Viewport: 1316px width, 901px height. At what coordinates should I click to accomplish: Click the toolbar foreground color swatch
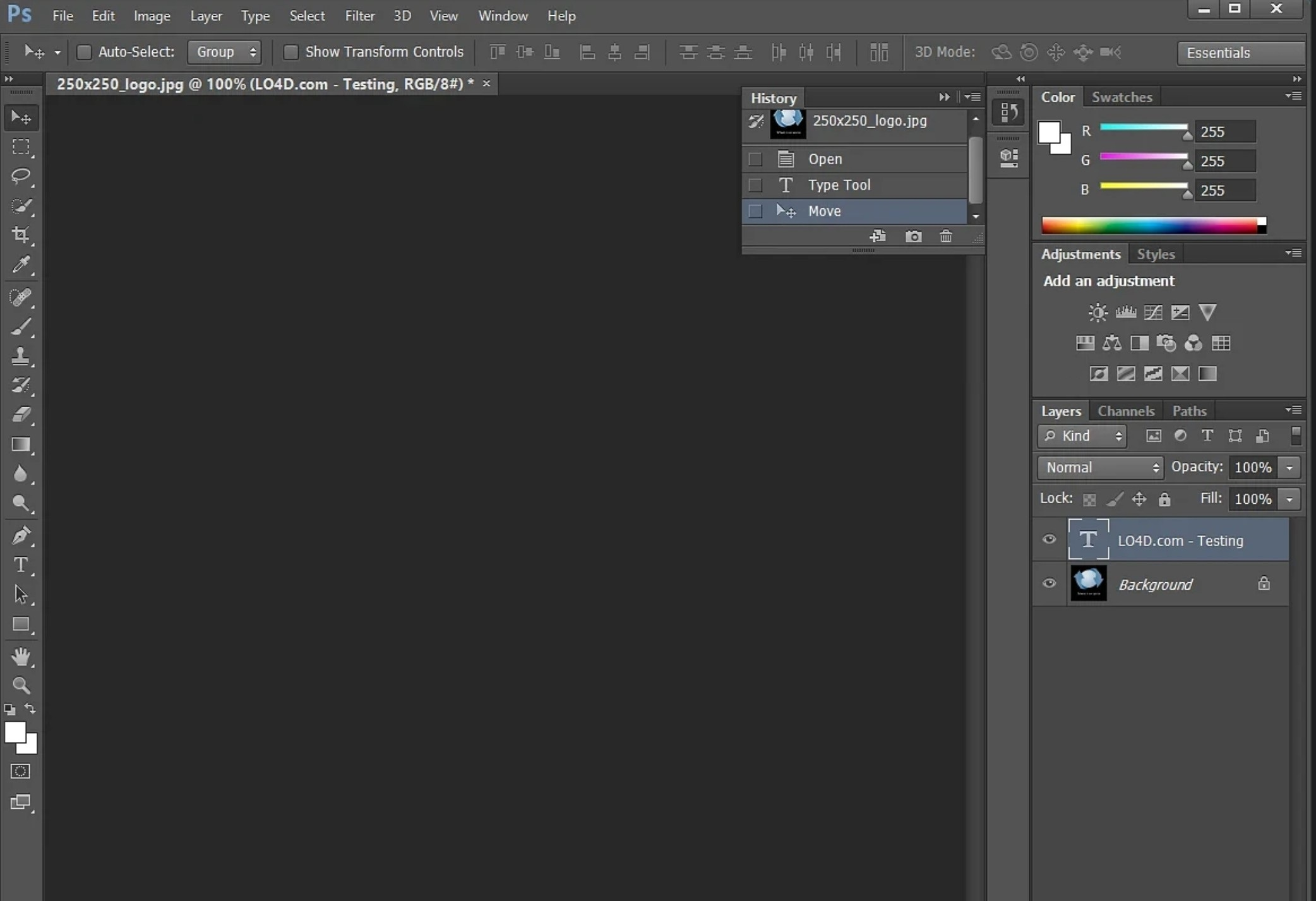15,733
